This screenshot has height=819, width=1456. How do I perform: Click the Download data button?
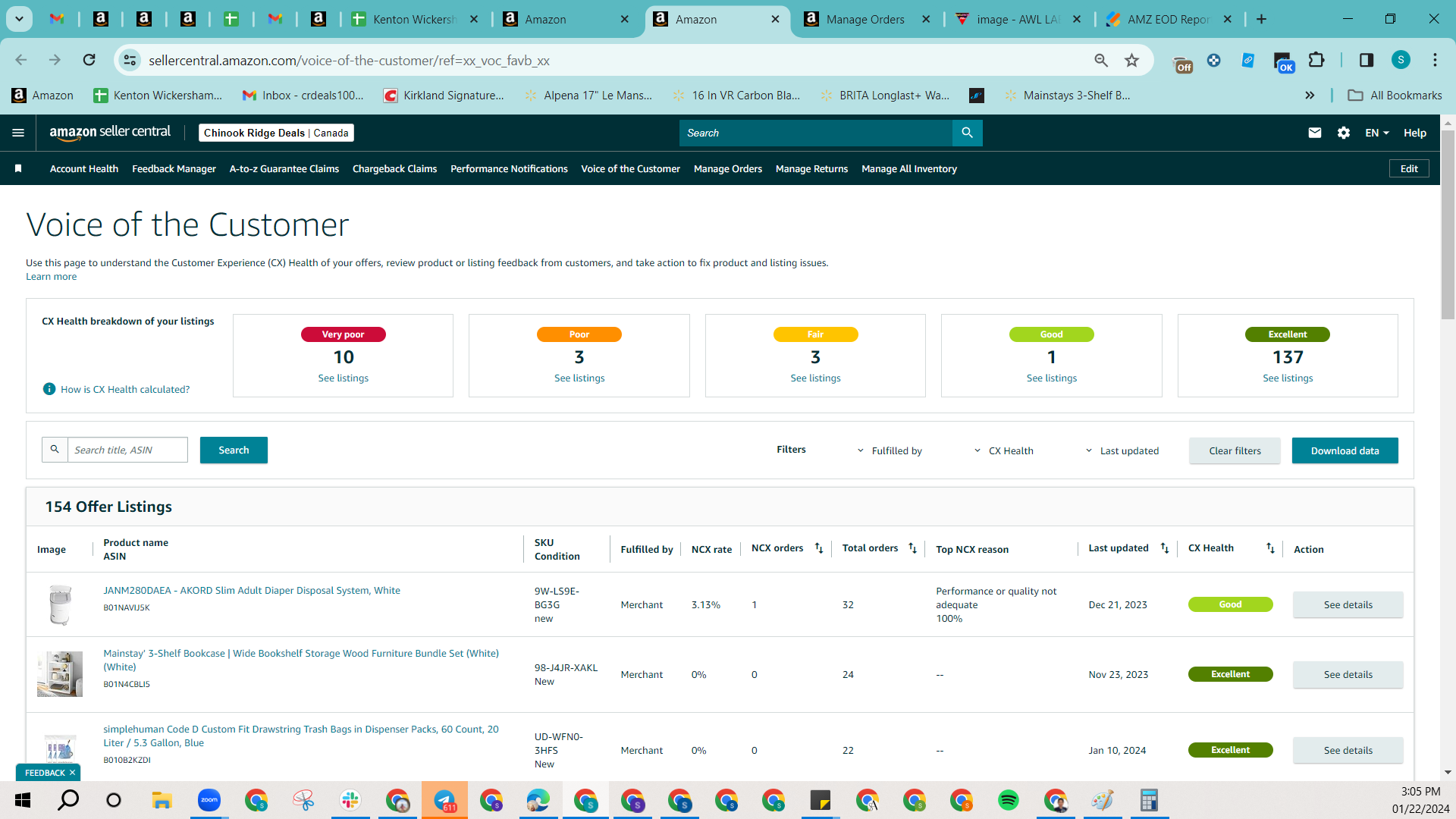pyautogui.click(x=1345, y=450)
